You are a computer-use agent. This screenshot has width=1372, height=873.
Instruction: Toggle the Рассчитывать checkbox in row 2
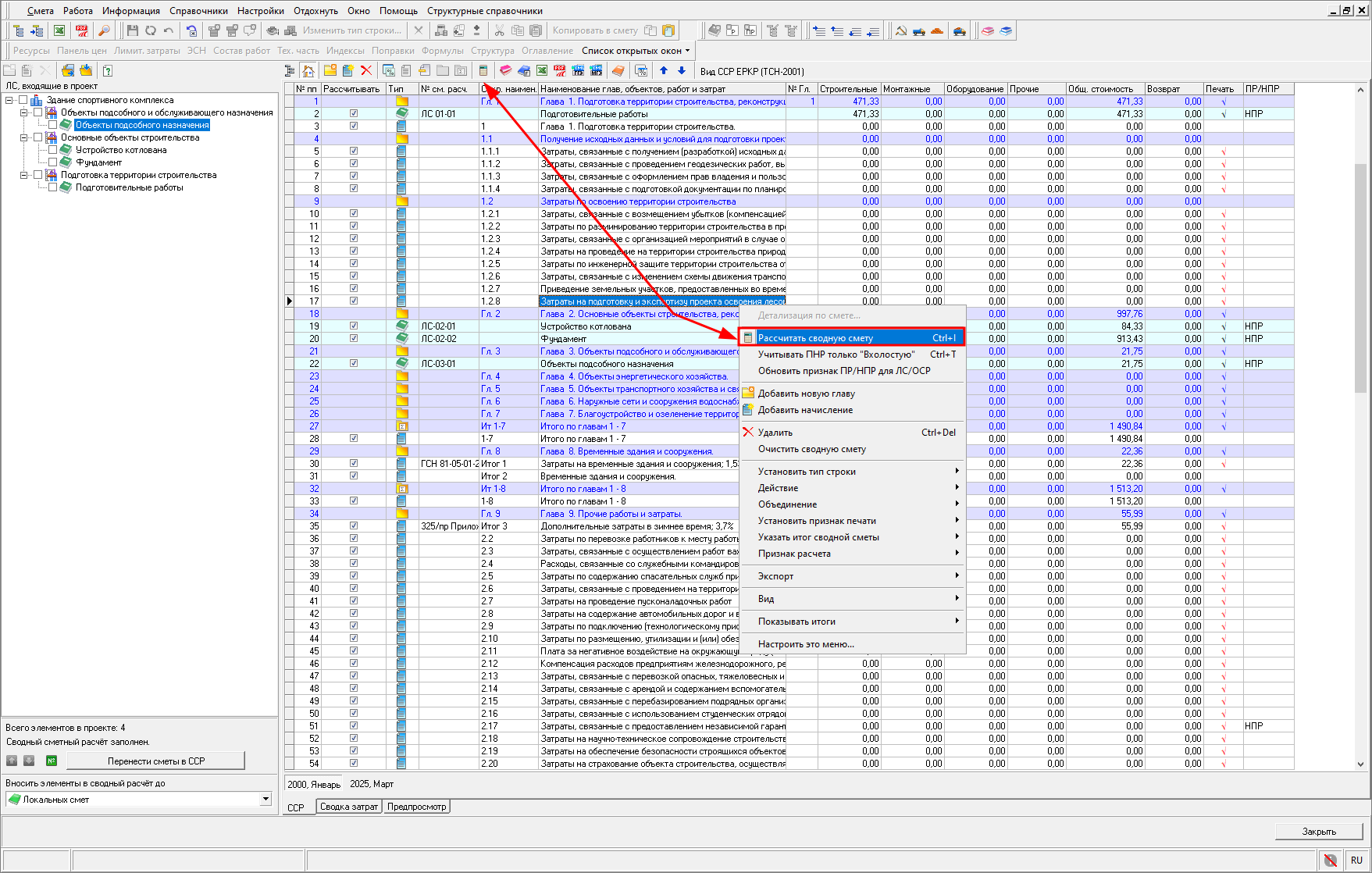[354, 114]
